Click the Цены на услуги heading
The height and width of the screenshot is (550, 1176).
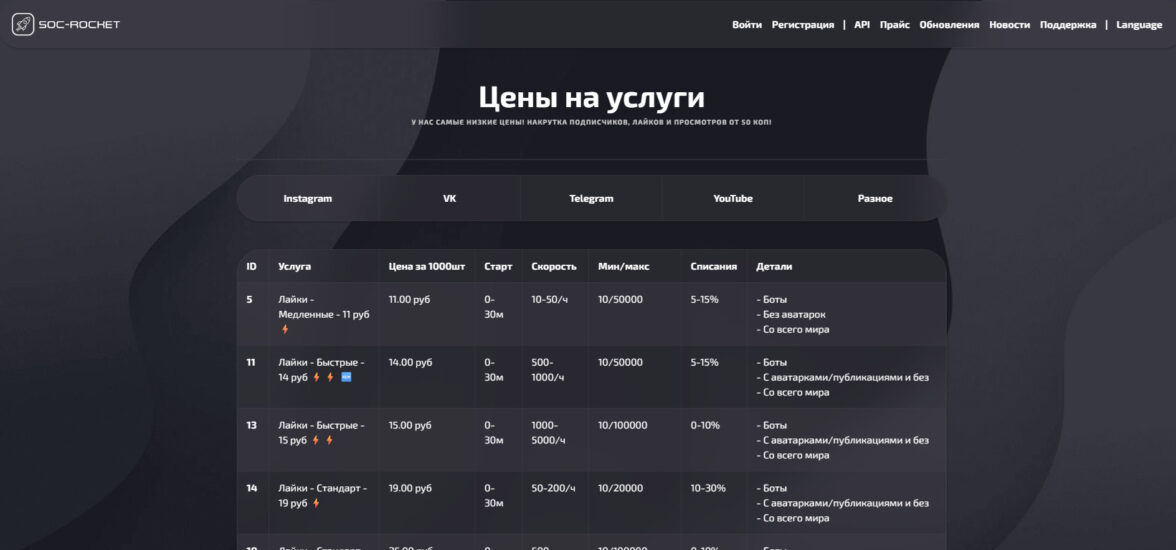coord(592,98)
